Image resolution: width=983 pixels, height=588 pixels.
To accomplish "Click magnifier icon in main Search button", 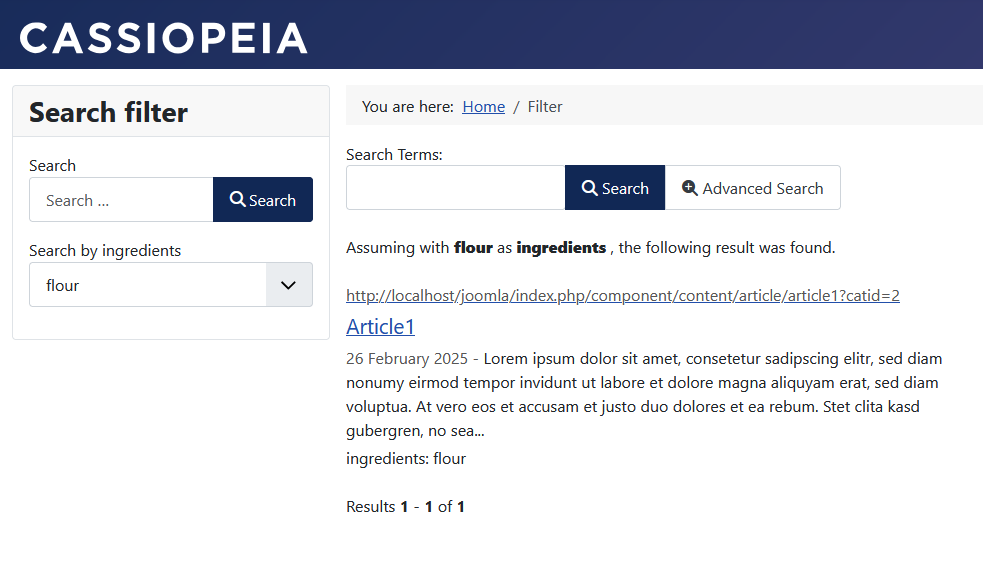I will click(x=590, y=188).
